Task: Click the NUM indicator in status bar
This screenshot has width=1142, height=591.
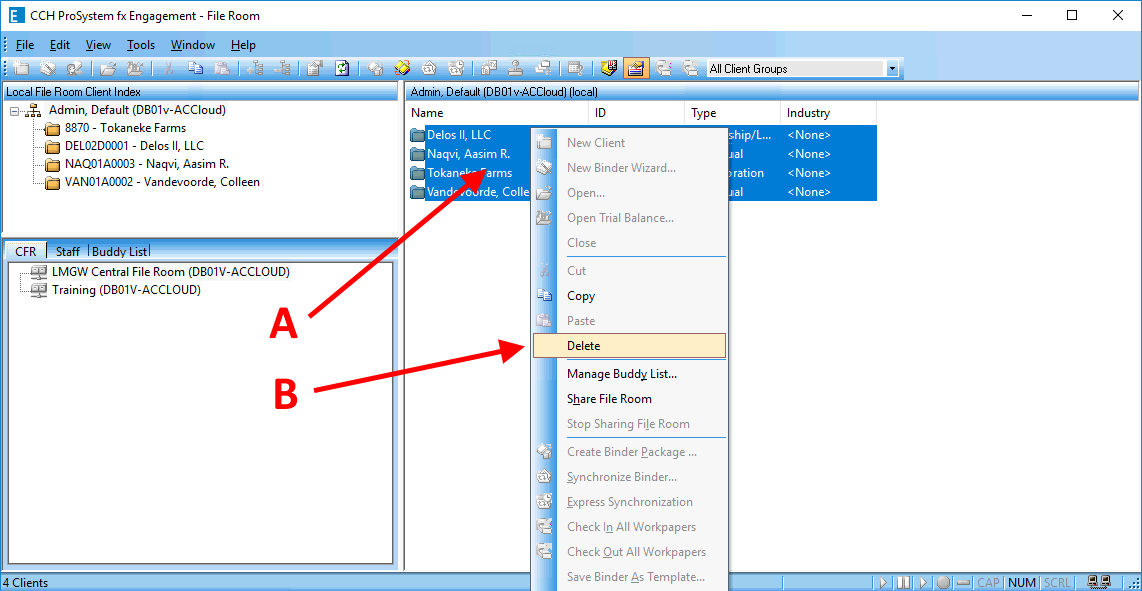Action: click(1022, 583)
